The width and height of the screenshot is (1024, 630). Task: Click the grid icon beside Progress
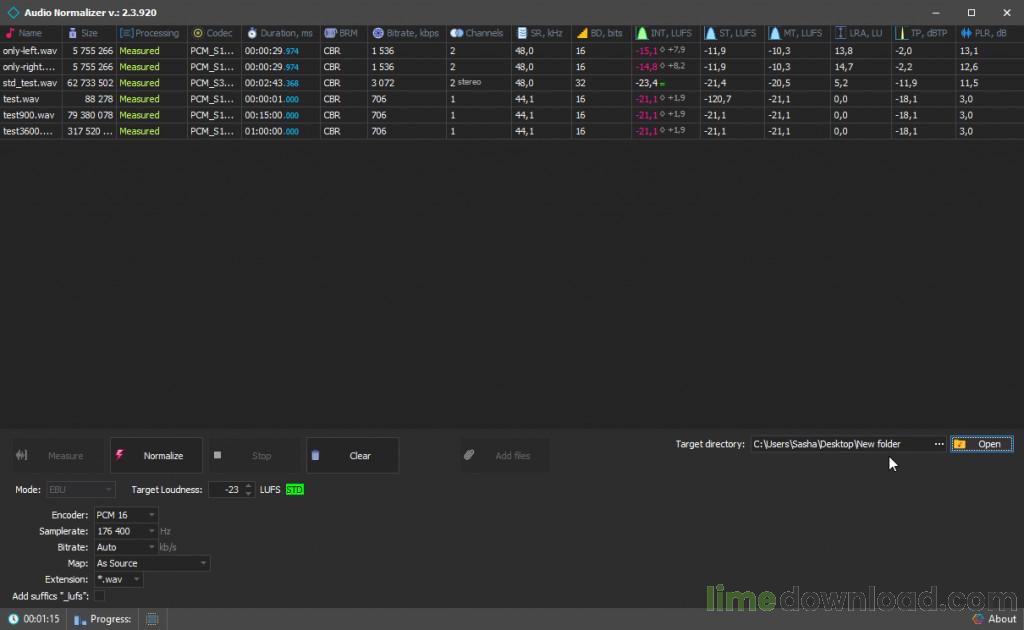tap(152, 619)
